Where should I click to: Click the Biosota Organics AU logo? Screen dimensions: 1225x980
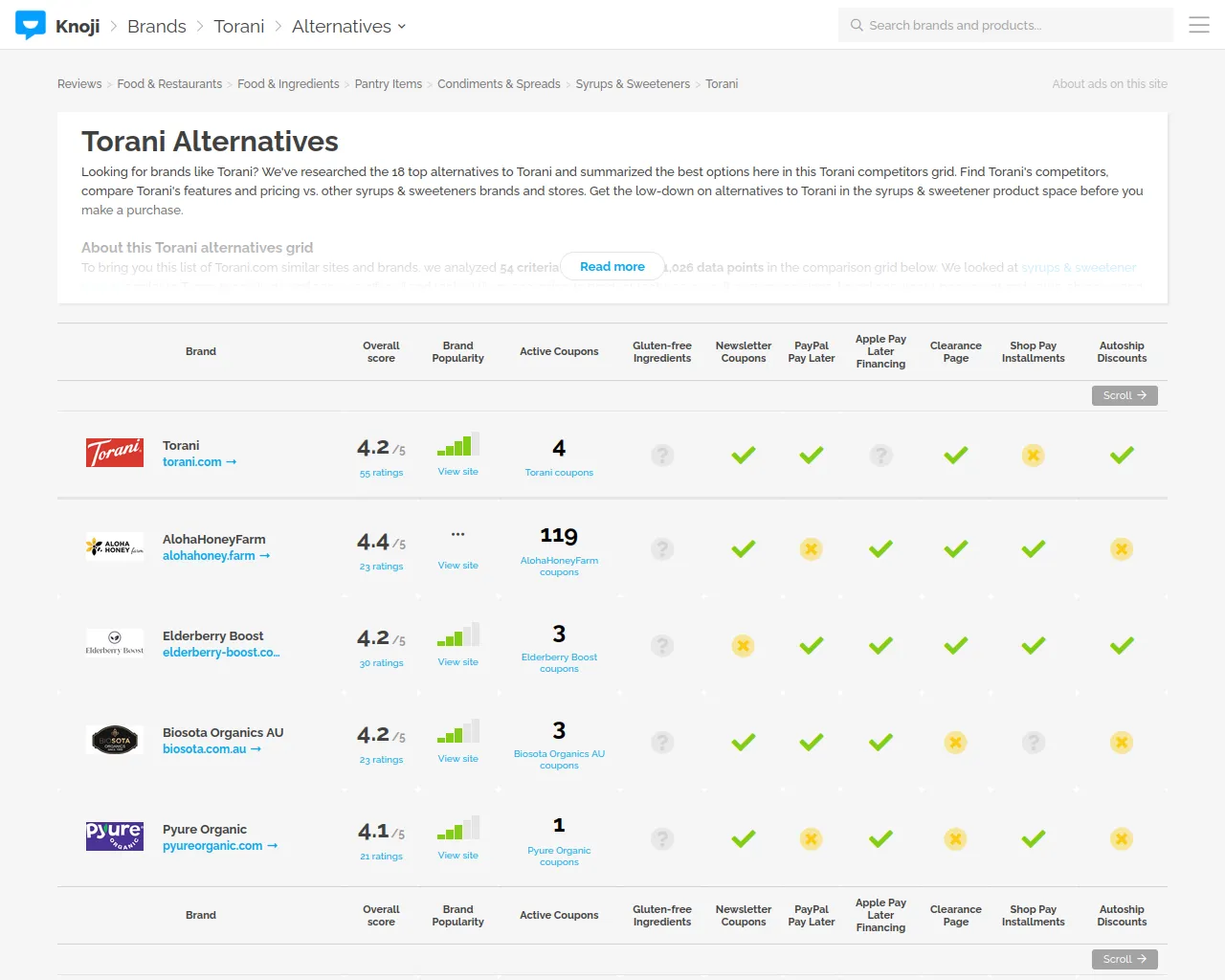114,740
